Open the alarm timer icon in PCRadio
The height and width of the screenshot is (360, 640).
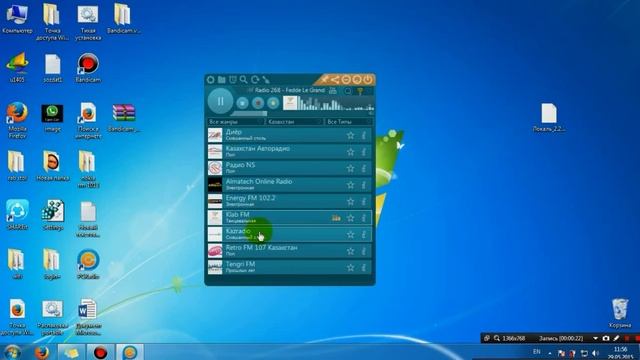233,80
